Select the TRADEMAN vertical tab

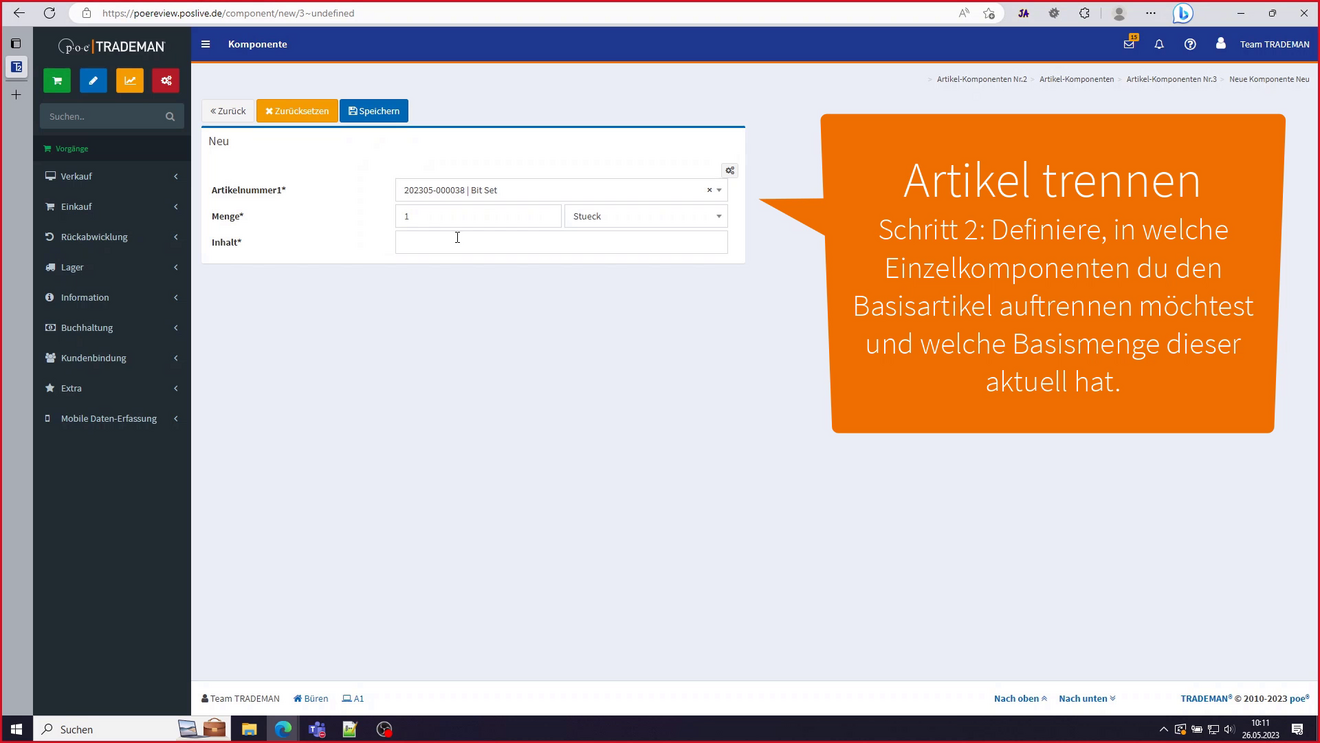tap(16, 67)
